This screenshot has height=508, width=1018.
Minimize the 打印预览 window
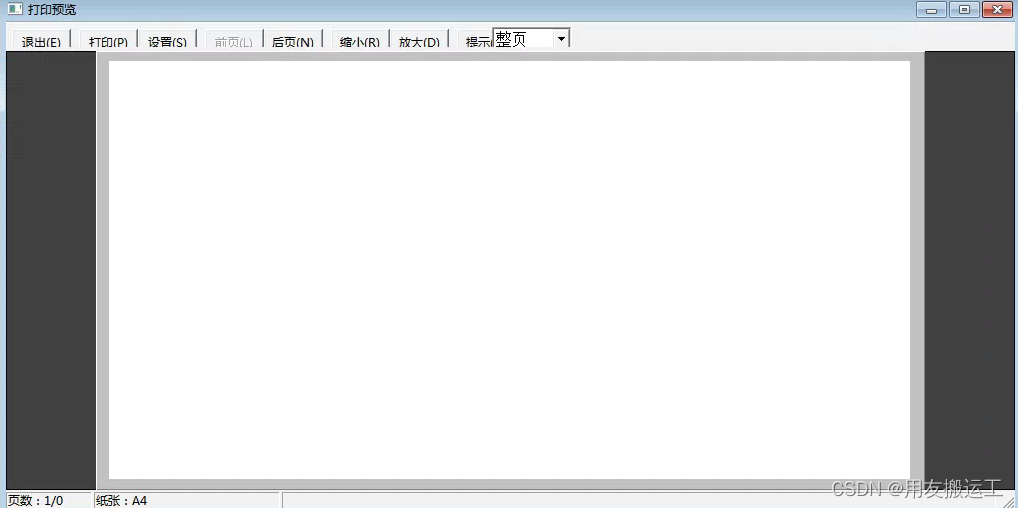pos(931,10)
